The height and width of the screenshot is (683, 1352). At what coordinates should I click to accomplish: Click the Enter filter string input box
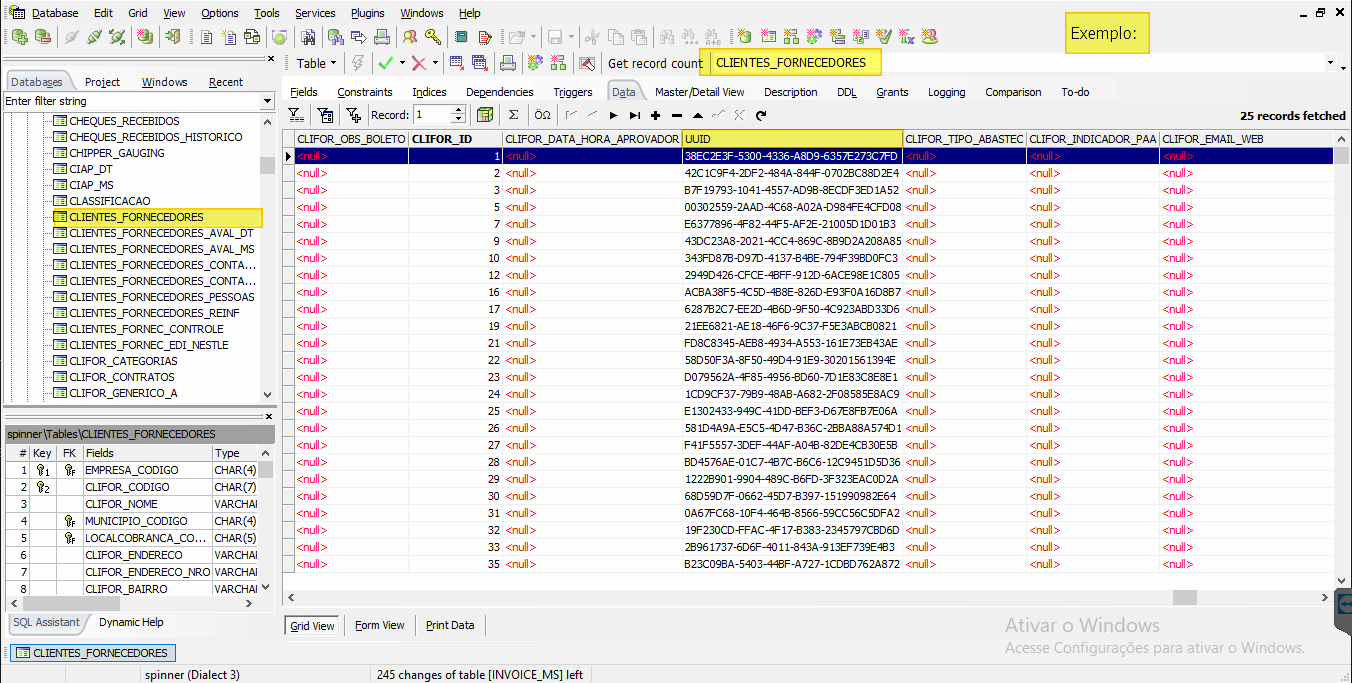[x=132, y=101]
